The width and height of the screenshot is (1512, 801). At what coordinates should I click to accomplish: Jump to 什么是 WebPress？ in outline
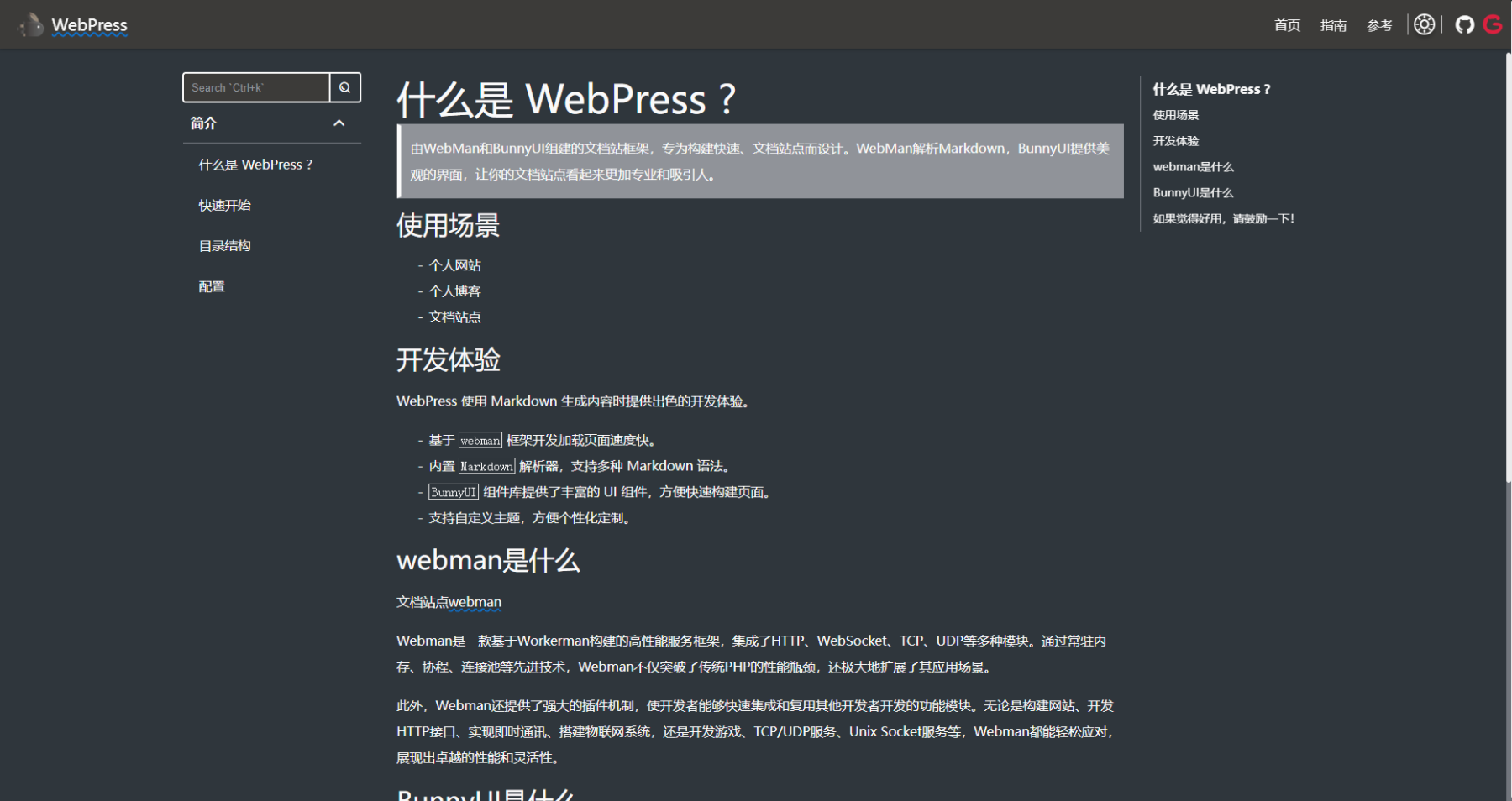(1211, 89)
